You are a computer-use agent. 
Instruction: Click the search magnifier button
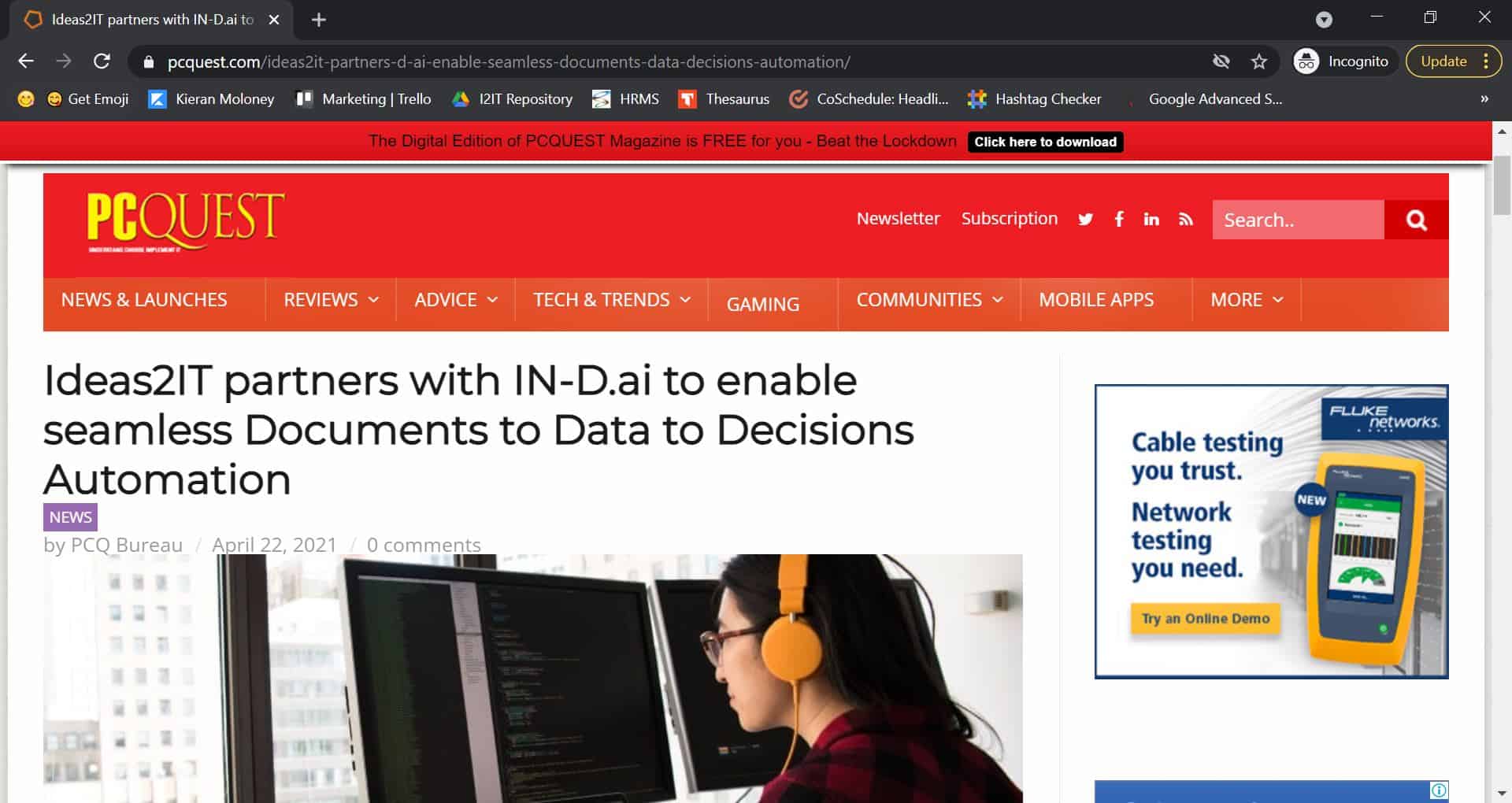click(1415, 220)
